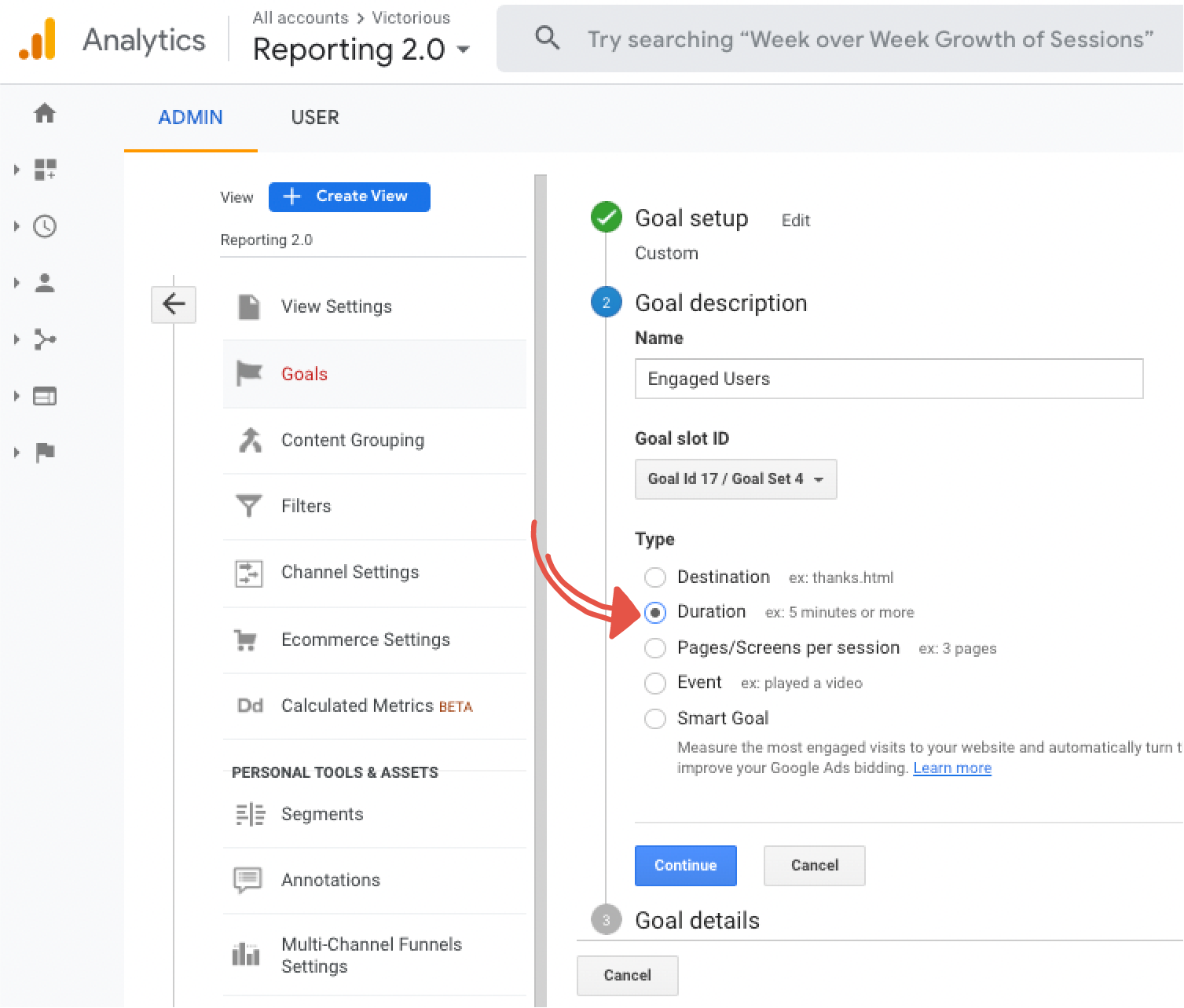Select the Pages/Screens per session option
The height and width of the screenshot is (1008, 1184).
click(655, 648)
